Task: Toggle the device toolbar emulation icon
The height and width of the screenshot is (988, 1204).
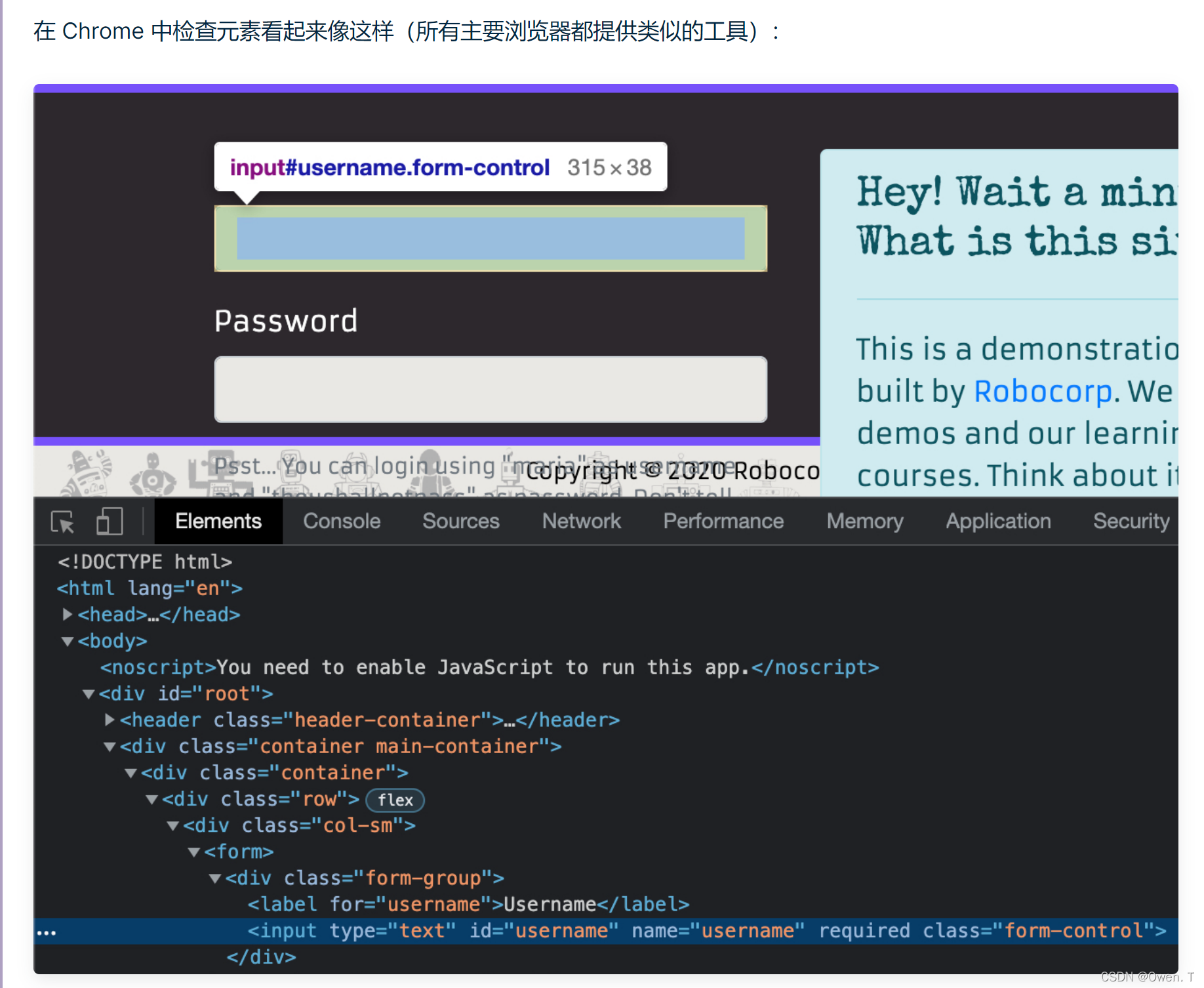Action: pyautogui.click(x=108, y=521)
